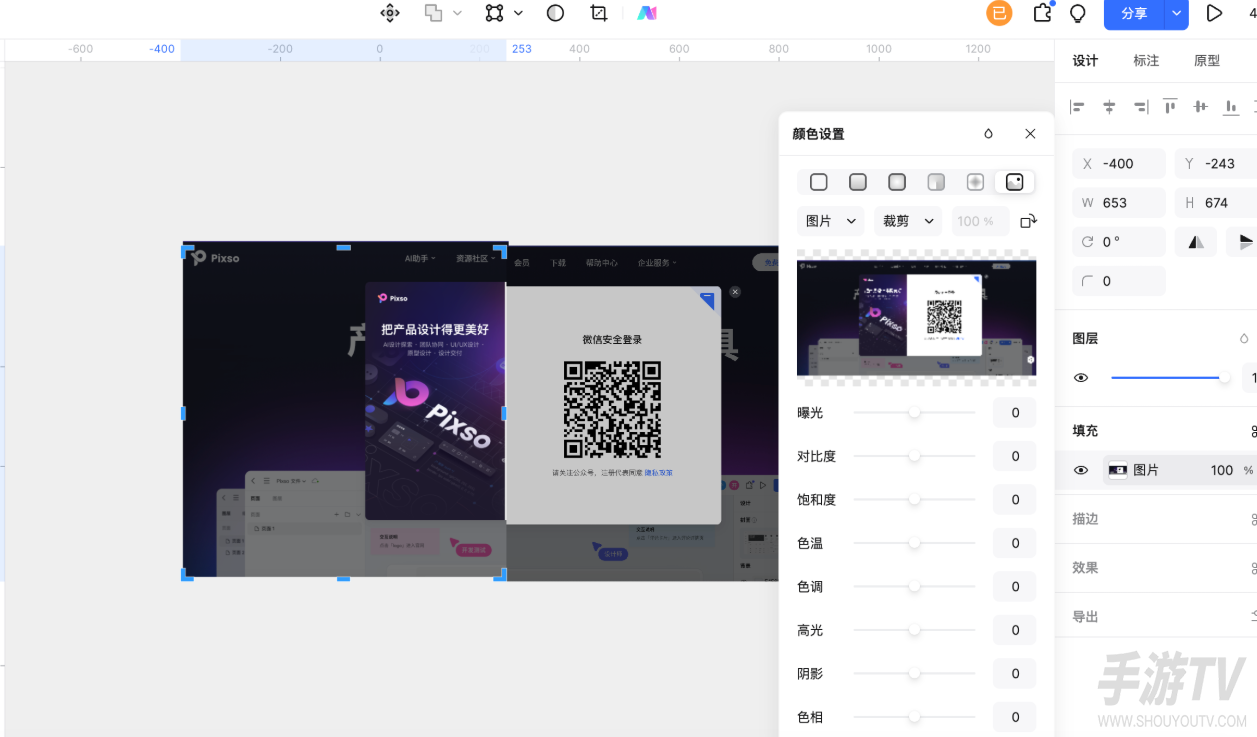Screen dimensions: 1257x737
Task: Click the 饱和度 saturation slider
Action: [914, 500]
